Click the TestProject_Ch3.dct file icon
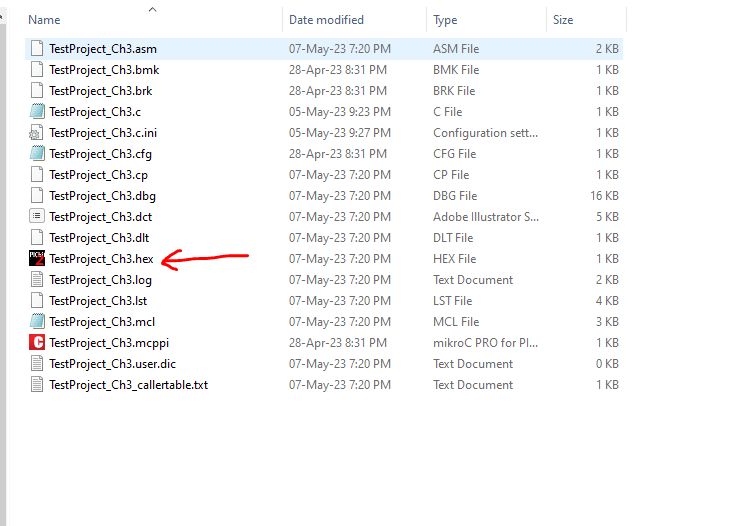 [37, 217]
